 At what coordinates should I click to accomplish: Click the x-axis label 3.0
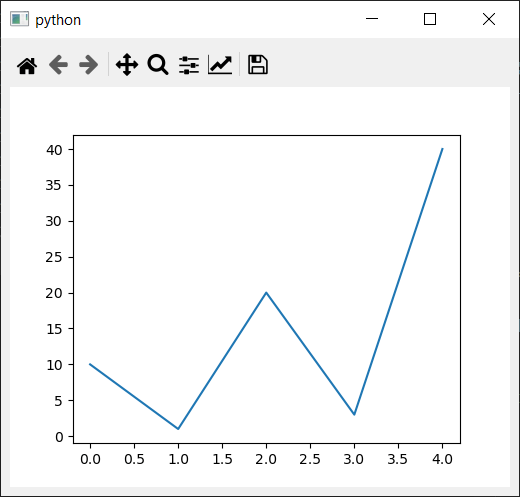[x=354, y=459]
